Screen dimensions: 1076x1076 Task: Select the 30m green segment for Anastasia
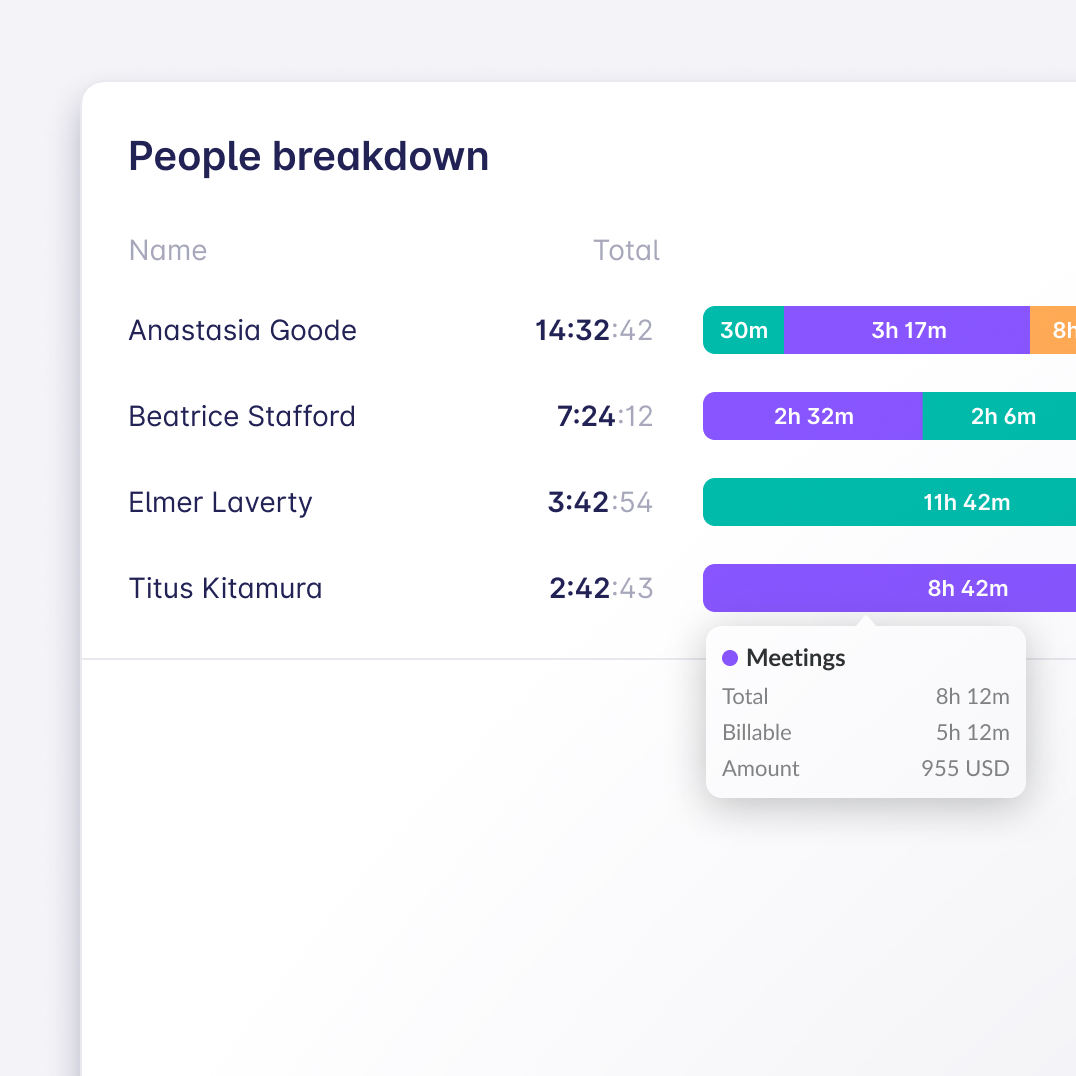pos(743,330)
